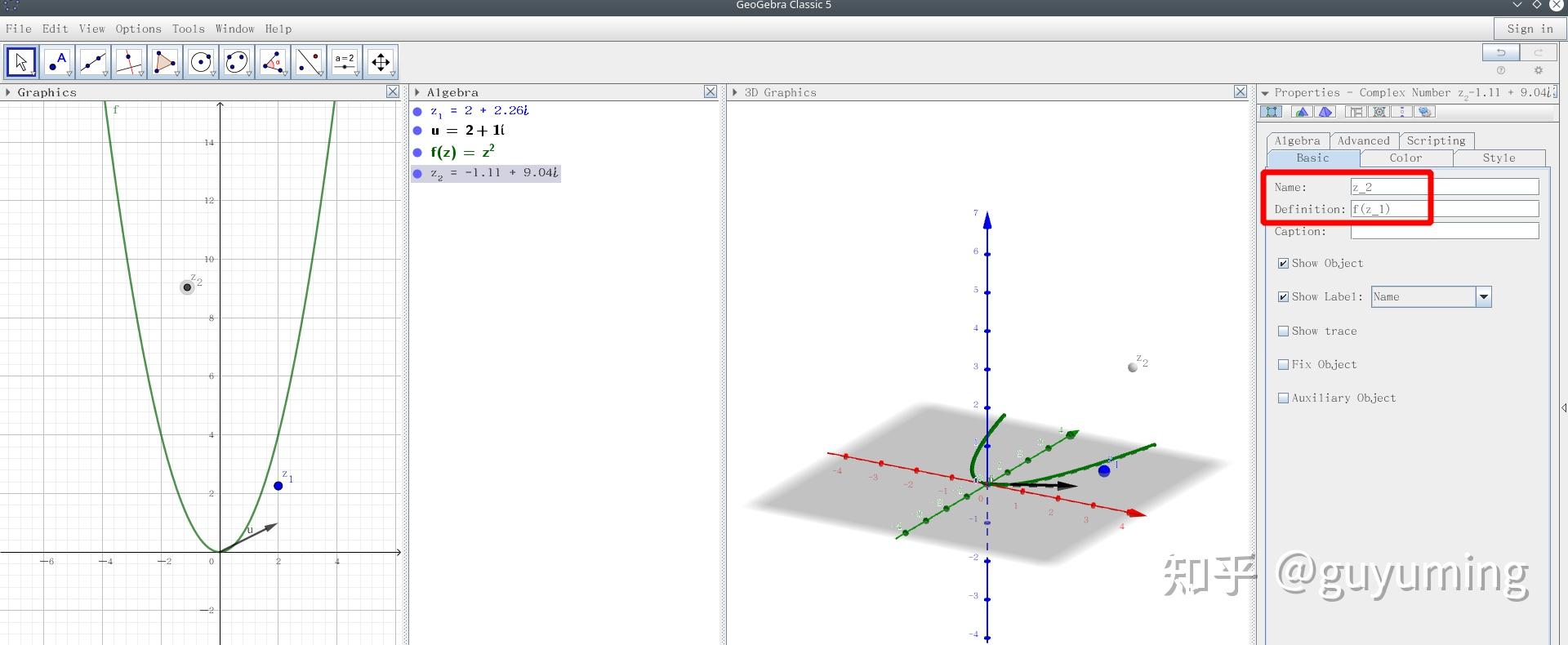Switch to the Style tab
1568x645 pixels.
coord(1499,158)
